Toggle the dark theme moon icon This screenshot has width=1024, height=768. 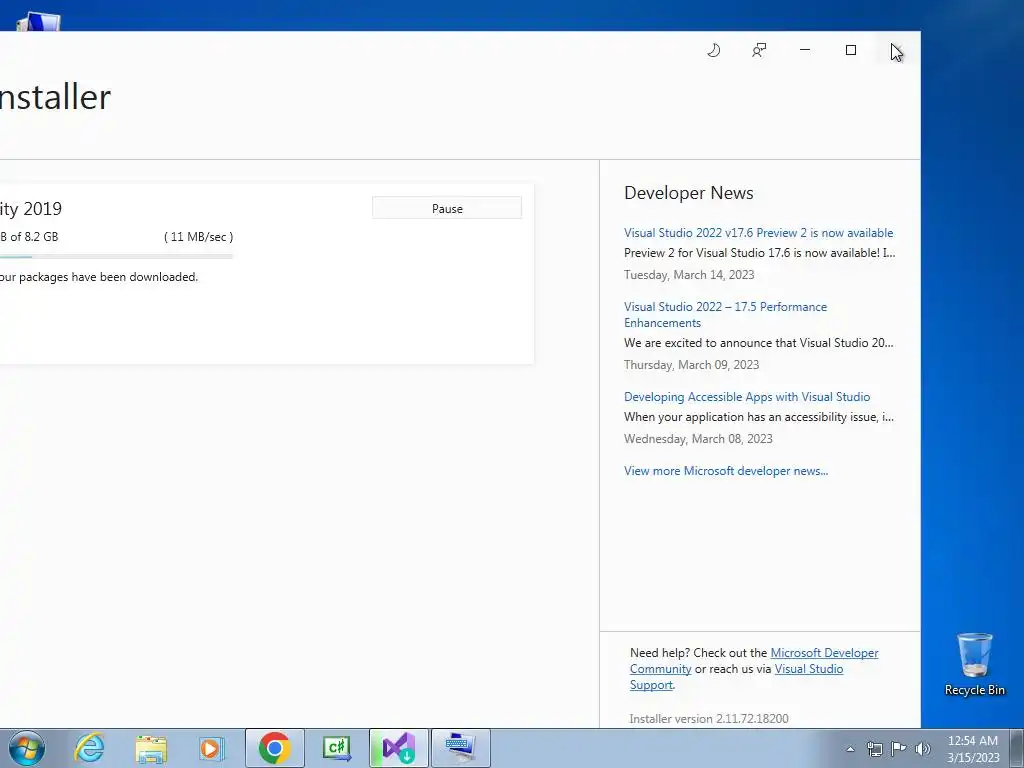pos(713,50)
